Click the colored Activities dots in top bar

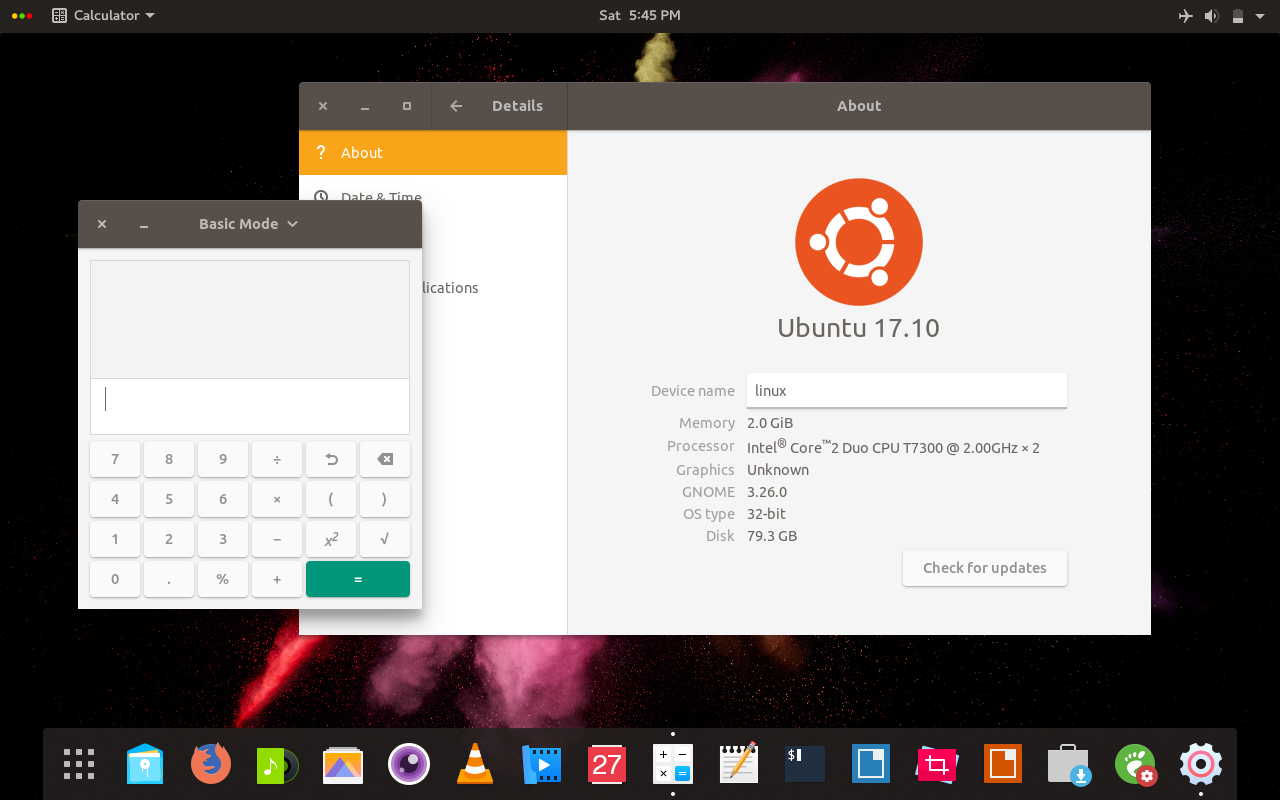(x=22, y=16)
